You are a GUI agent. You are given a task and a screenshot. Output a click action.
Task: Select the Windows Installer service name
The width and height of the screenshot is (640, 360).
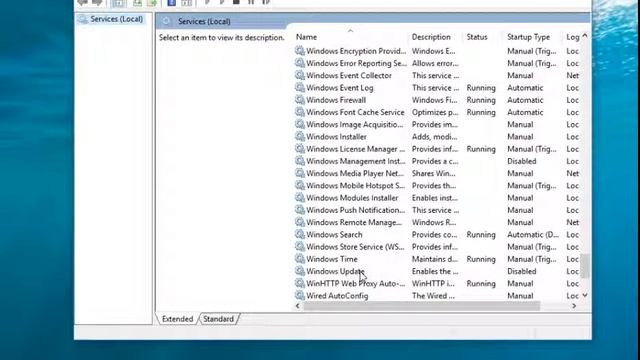point(336,136)
